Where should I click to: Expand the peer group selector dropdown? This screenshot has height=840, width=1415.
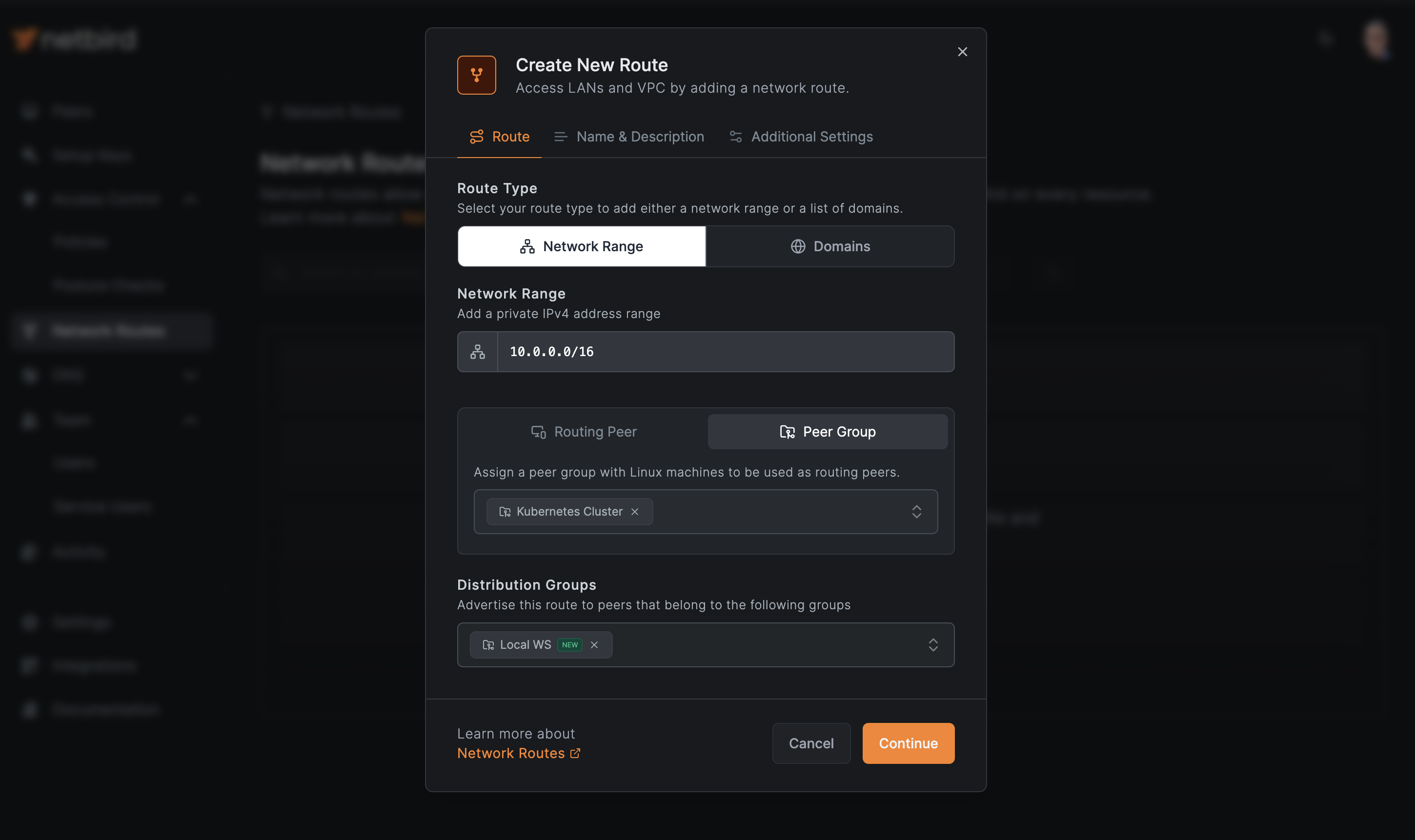coord(916,512)
